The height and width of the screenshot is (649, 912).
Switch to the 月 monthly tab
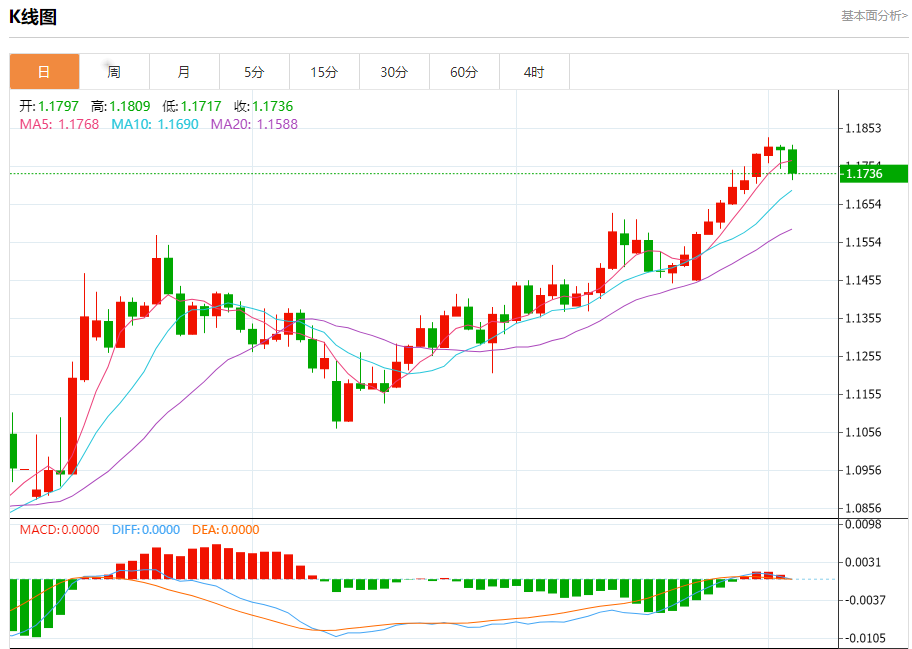184,72
